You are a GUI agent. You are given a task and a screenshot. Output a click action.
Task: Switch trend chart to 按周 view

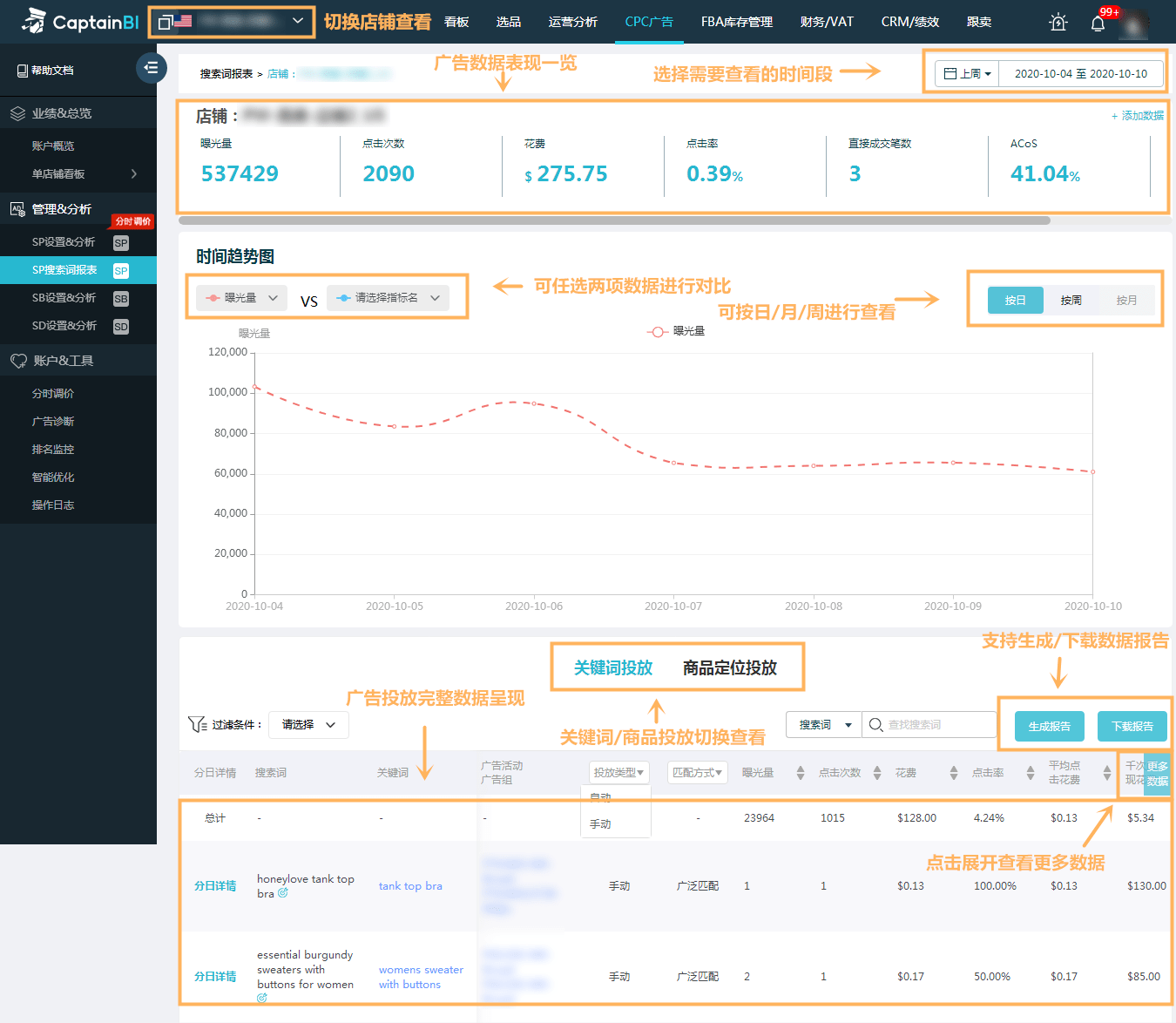click(1071, 300)
